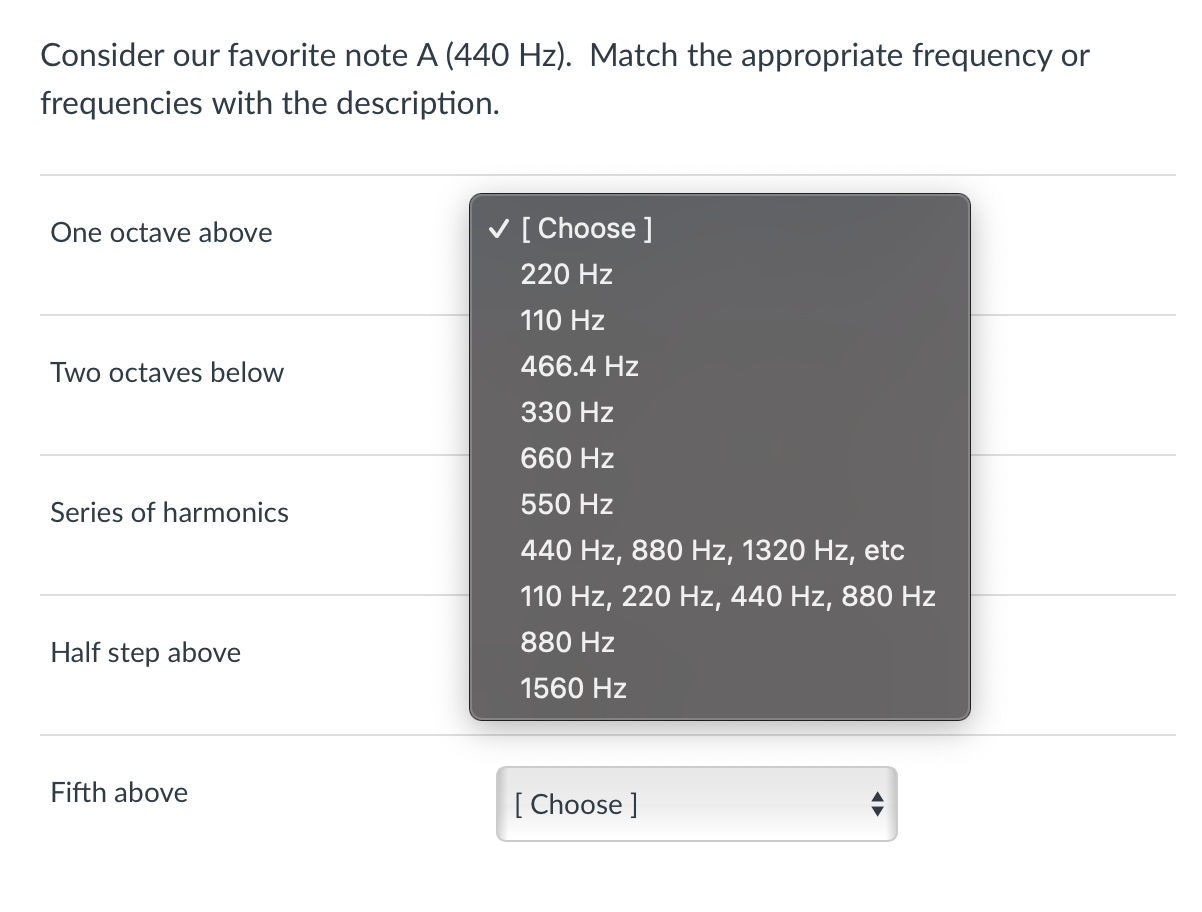Select 550 Hz in the open list

point(566,504)
